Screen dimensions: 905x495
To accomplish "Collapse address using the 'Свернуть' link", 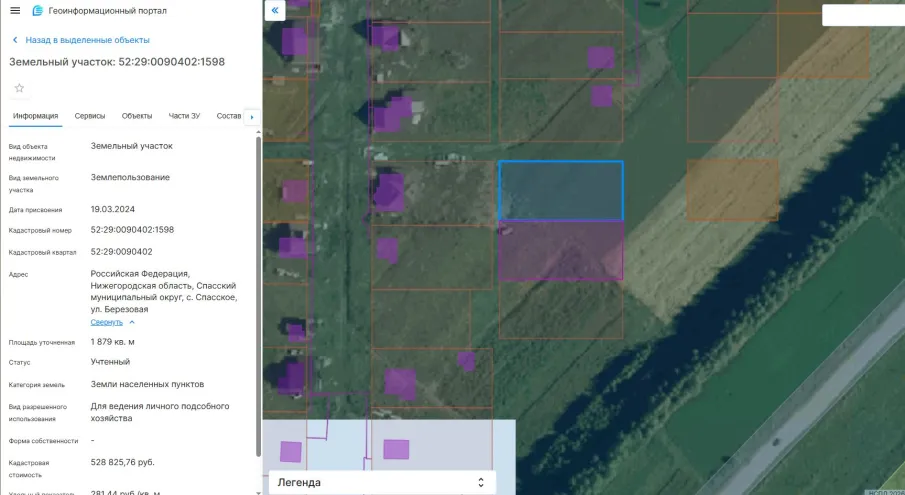I will 107,322.
